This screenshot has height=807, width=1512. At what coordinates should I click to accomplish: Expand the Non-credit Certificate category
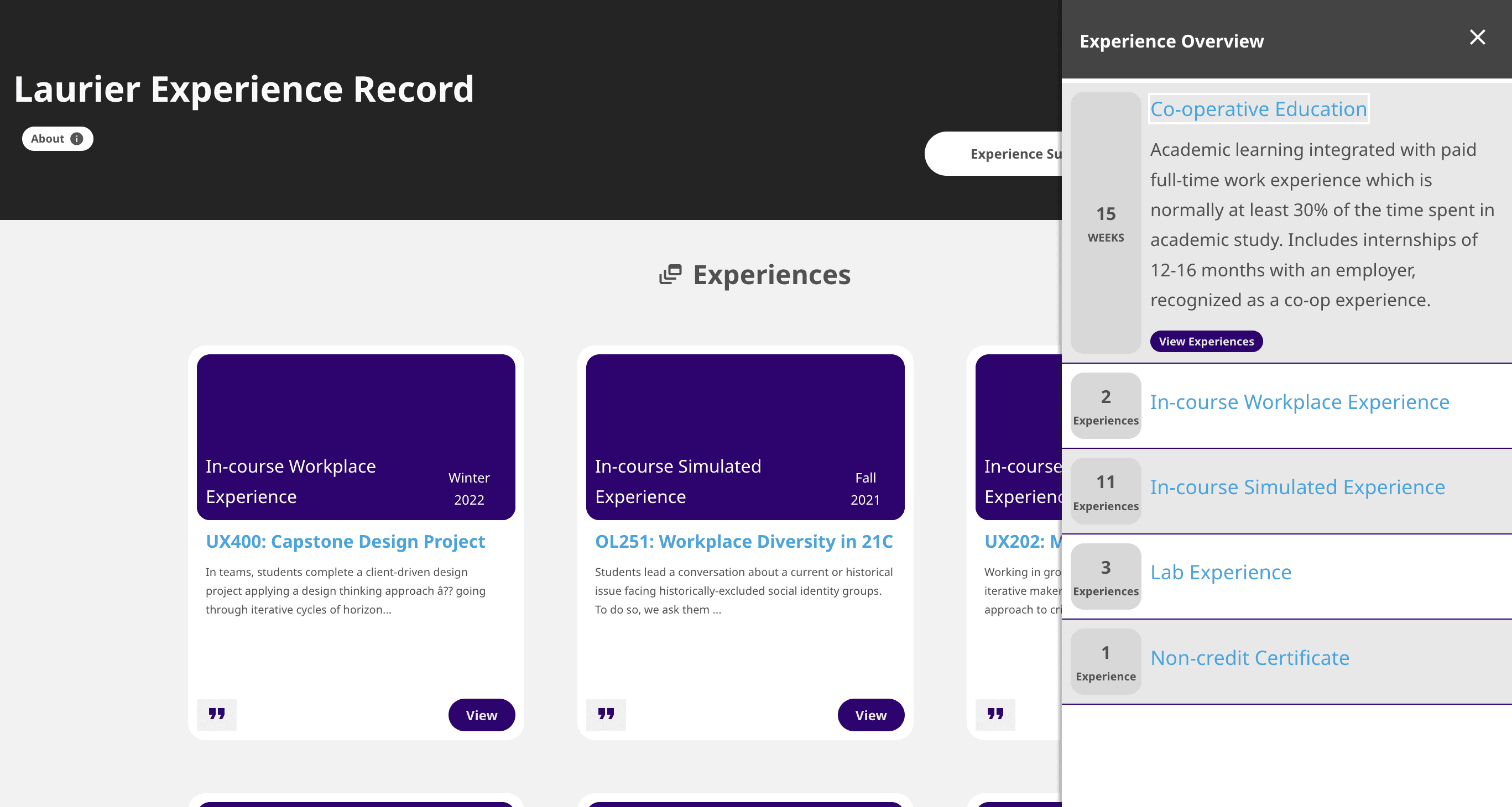1249,658
